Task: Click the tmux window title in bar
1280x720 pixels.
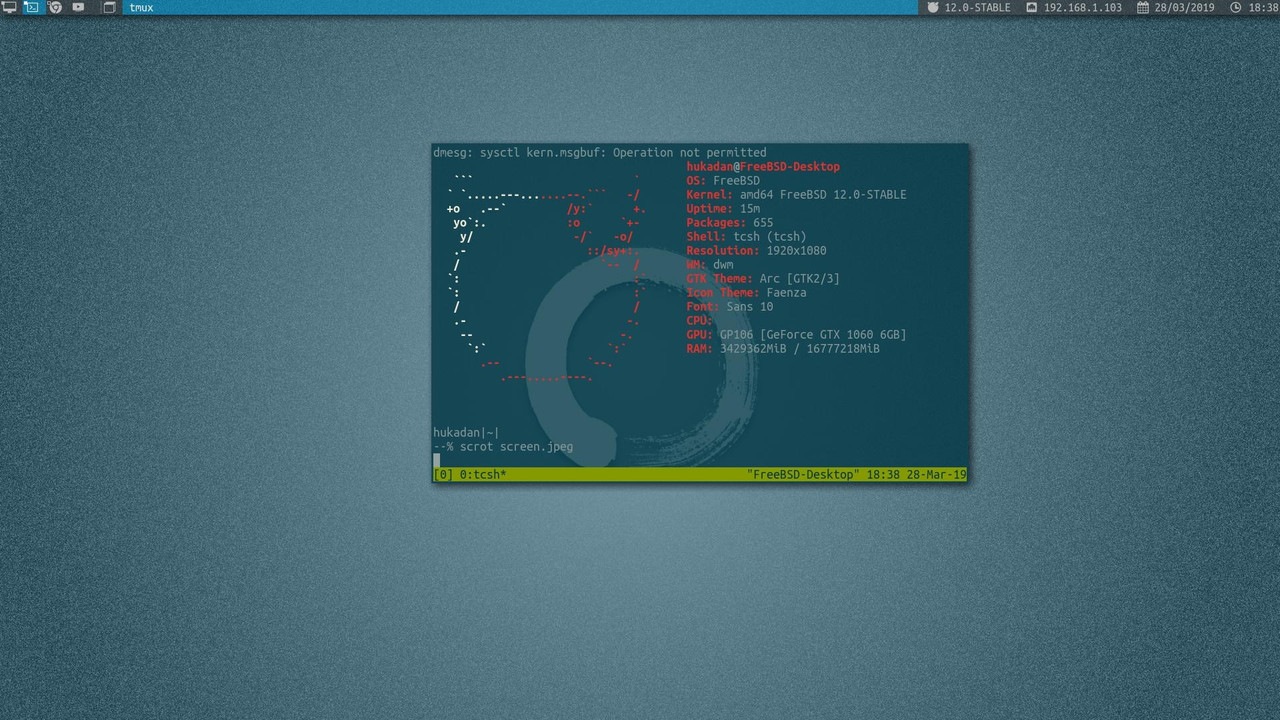Action: [x=141, y=7]
